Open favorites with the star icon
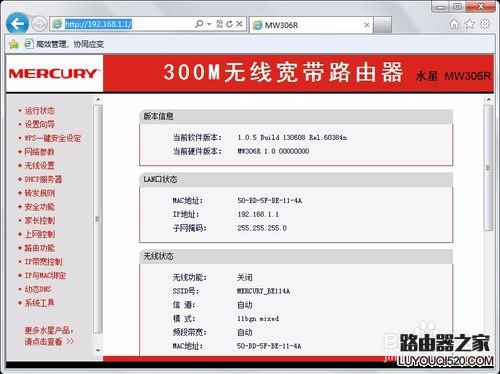The image size is (500, 374). pyautogui.click(x=470, y=24)
